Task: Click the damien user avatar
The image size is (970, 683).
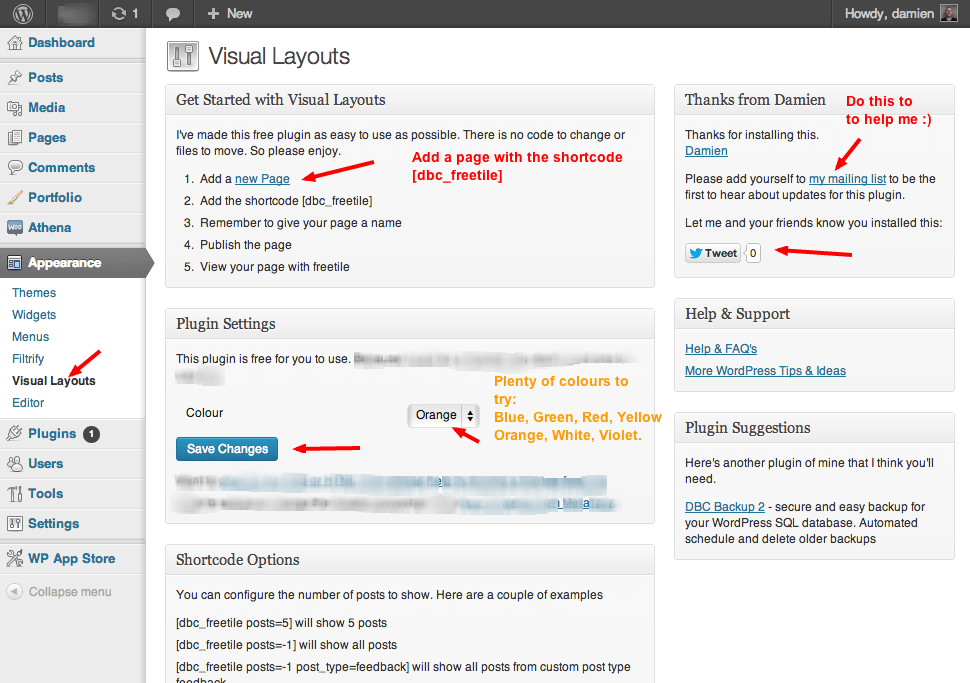Action: (948, 13)
